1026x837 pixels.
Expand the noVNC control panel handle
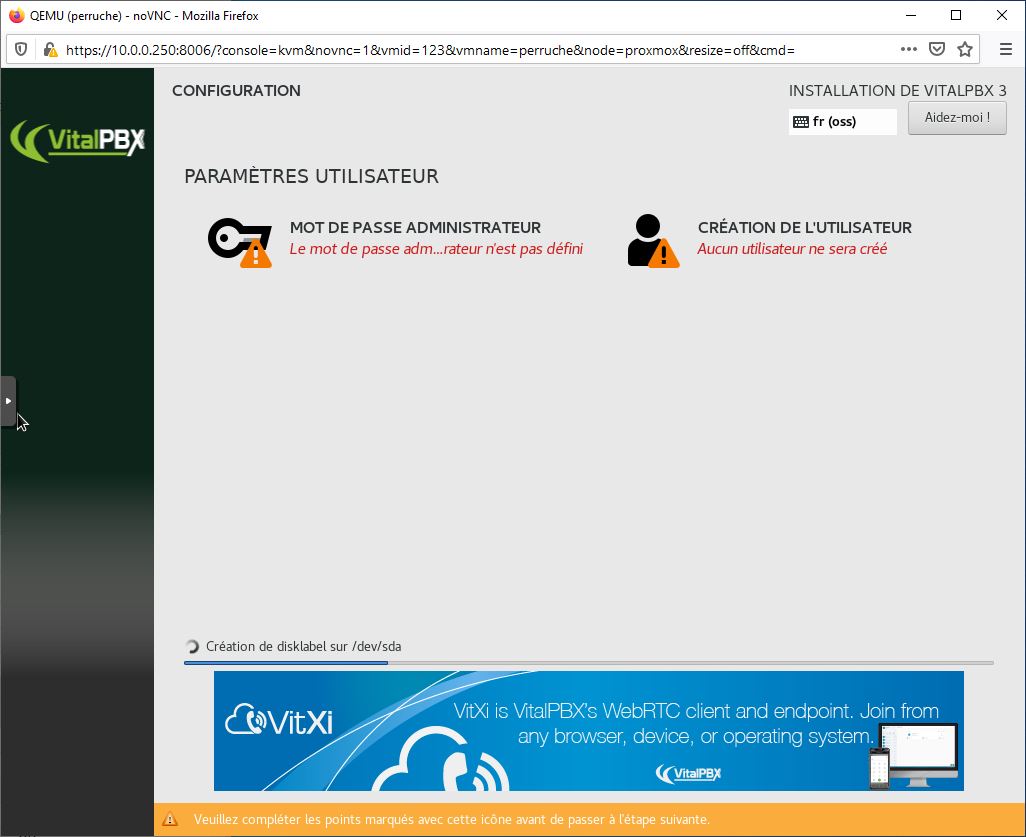(8, 401)
